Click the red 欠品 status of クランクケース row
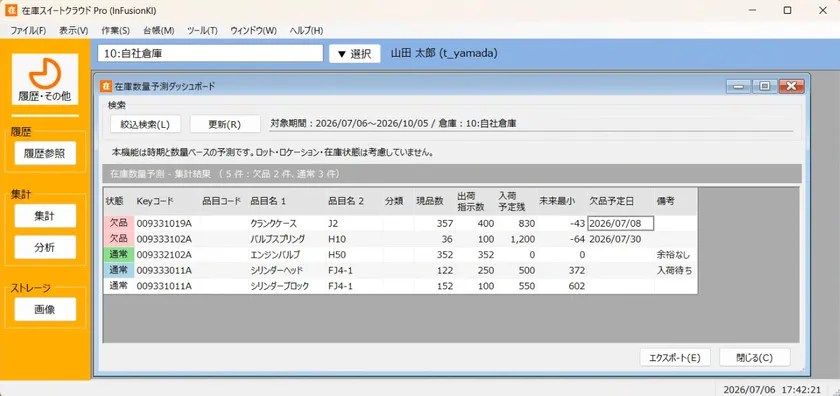Screen dimensions: 840x396 (x=118, y=223)
